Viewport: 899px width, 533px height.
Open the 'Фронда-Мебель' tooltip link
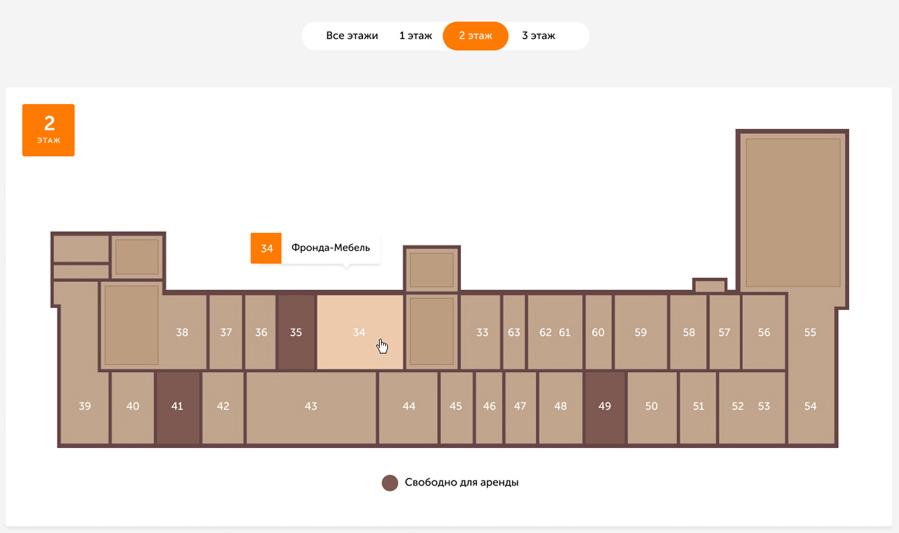(x=330, y=248)
